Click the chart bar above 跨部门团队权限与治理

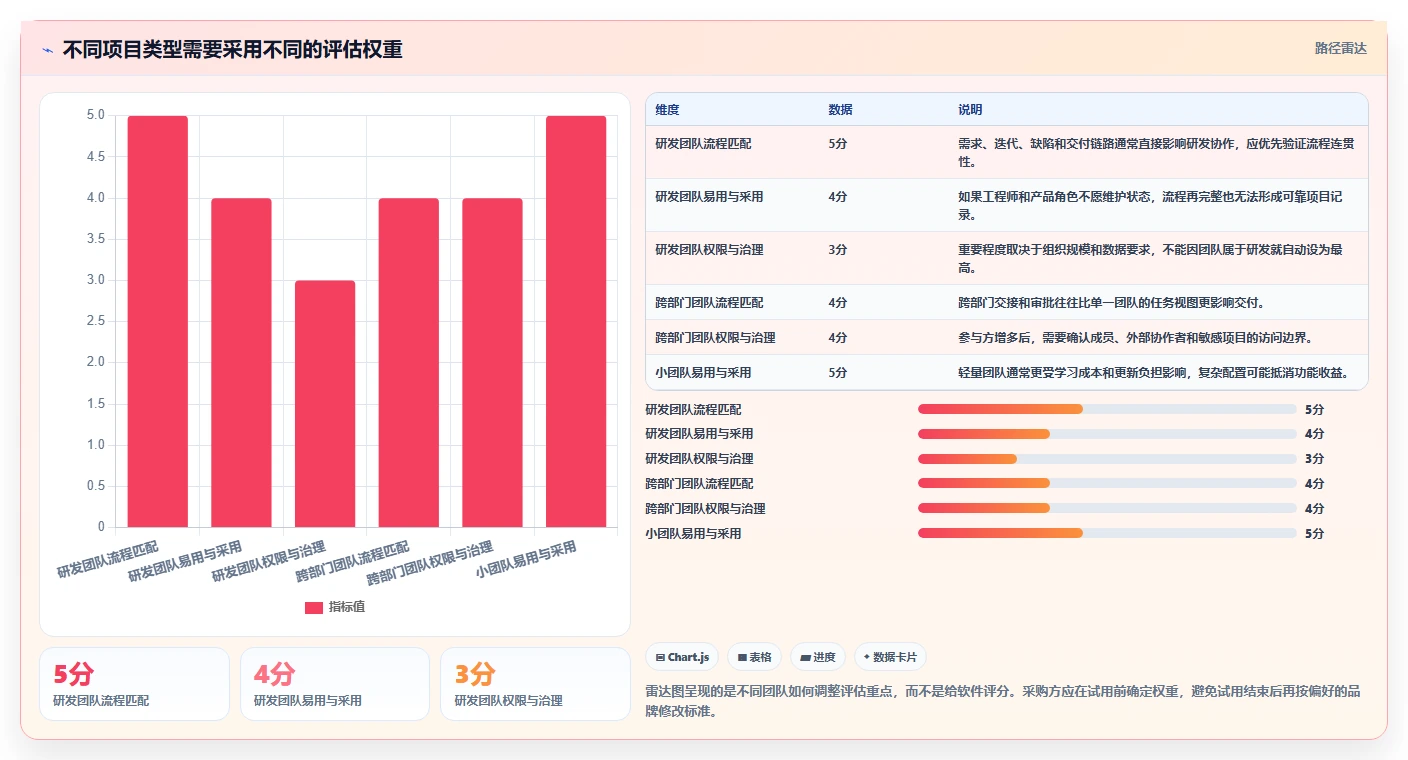pyautogui.click(x=492, y=362)
